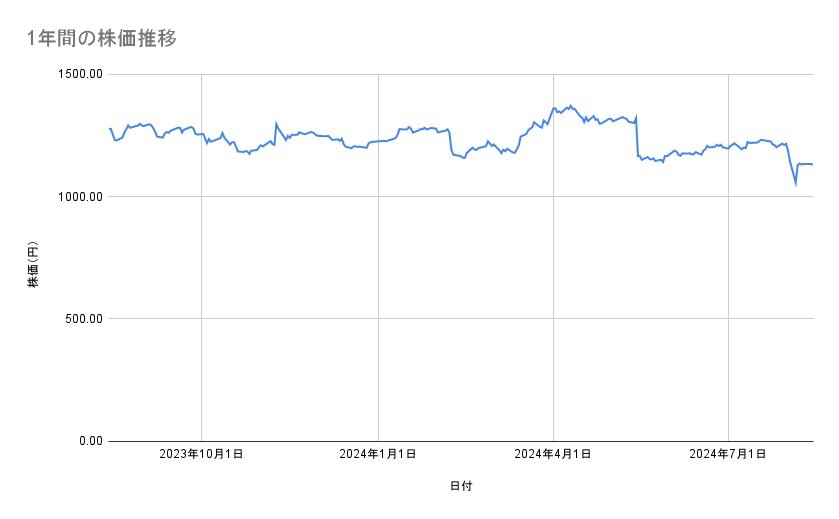This screenshot has width=839, height=519.
Task: Select the rightmost end of the price line
Action: click(812, 164)
